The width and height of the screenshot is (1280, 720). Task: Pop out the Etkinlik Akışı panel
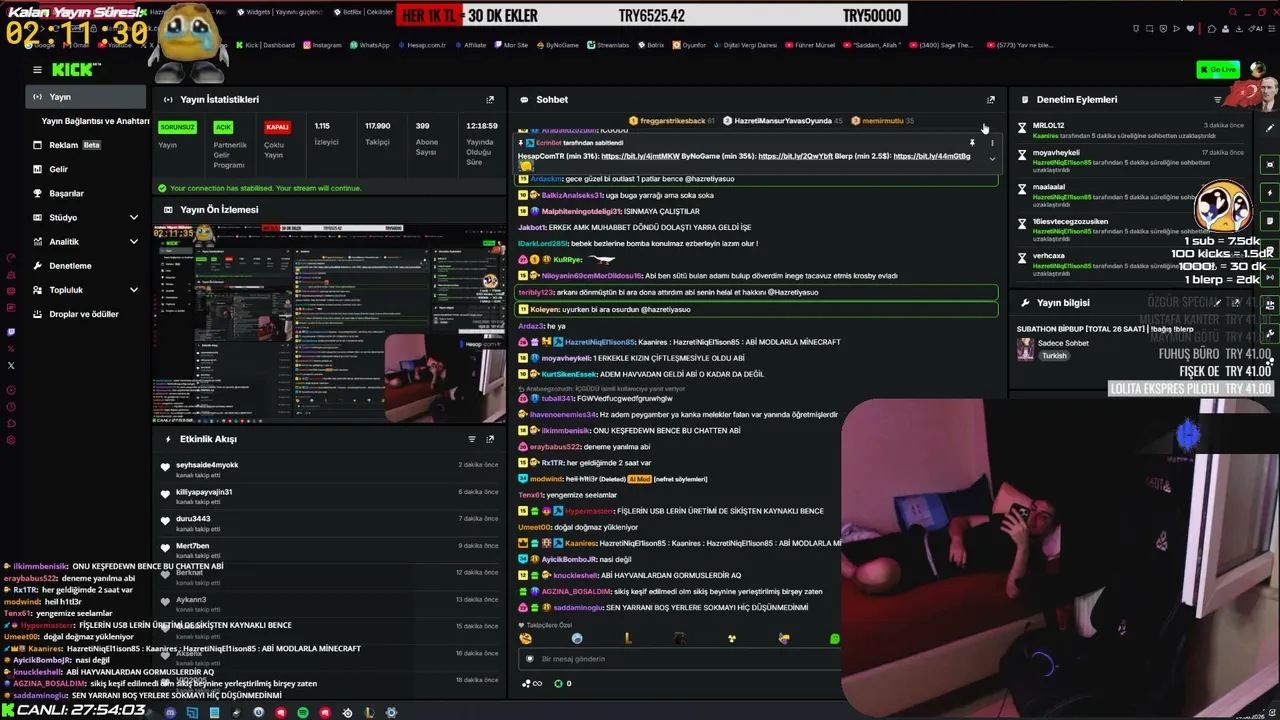490,439
